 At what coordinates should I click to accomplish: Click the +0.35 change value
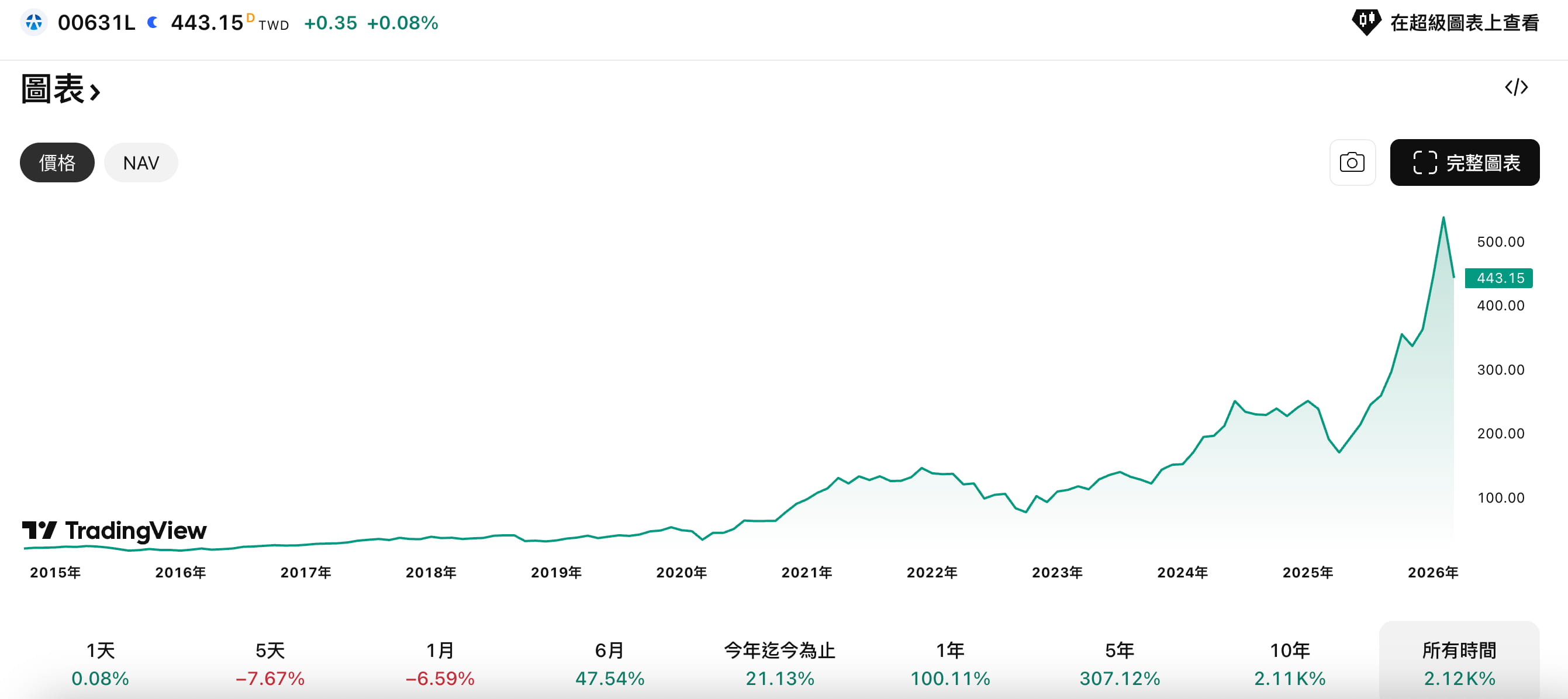click(330, 23)
